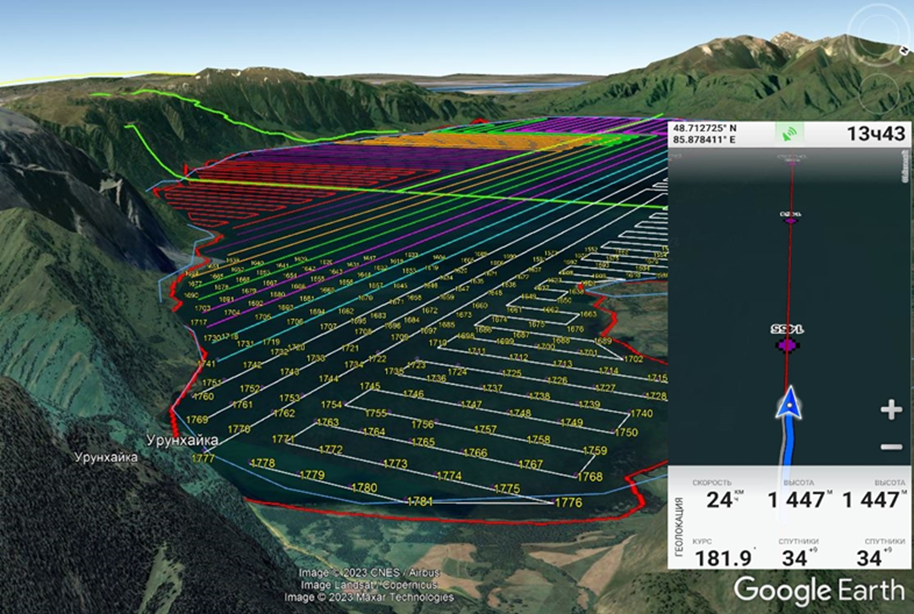The image size is (914, 614).
Task: Click coordinates 48.712725° N readout
Action: (x=704, y=128)
